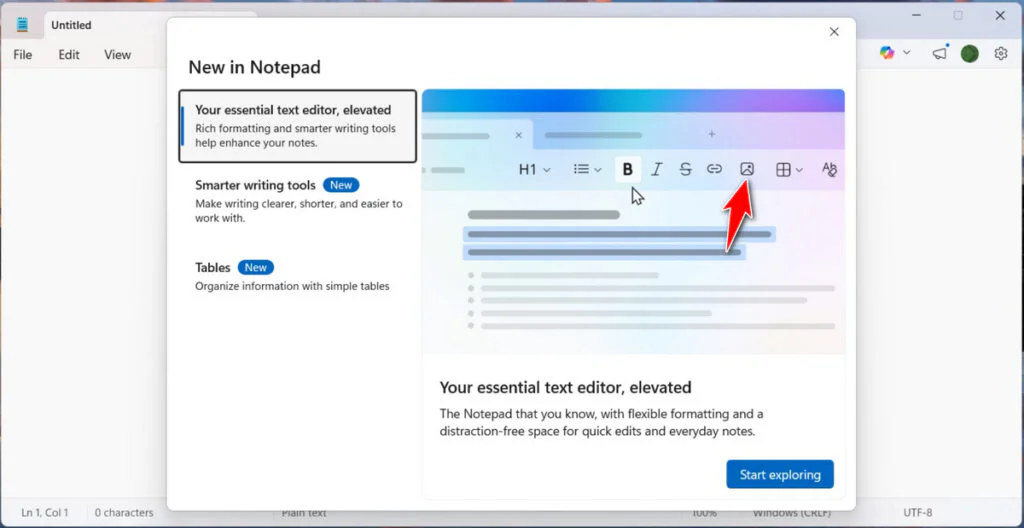1024x528 pixels.
Task: Open the Edit menu
Action: (x=69, y=55)
